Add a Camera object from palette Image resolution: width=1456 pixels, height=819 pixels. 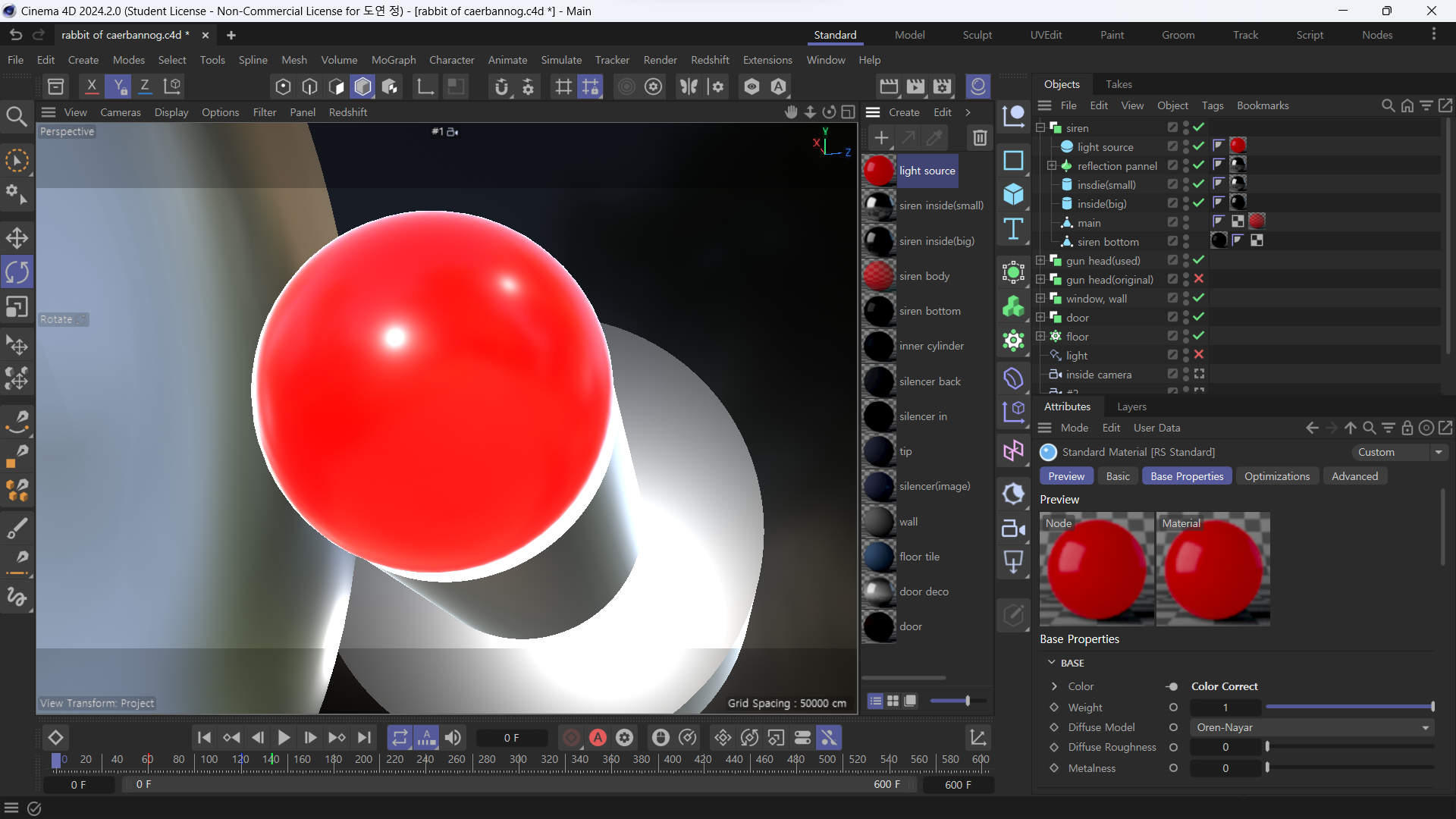click(x=1013, y=528)
